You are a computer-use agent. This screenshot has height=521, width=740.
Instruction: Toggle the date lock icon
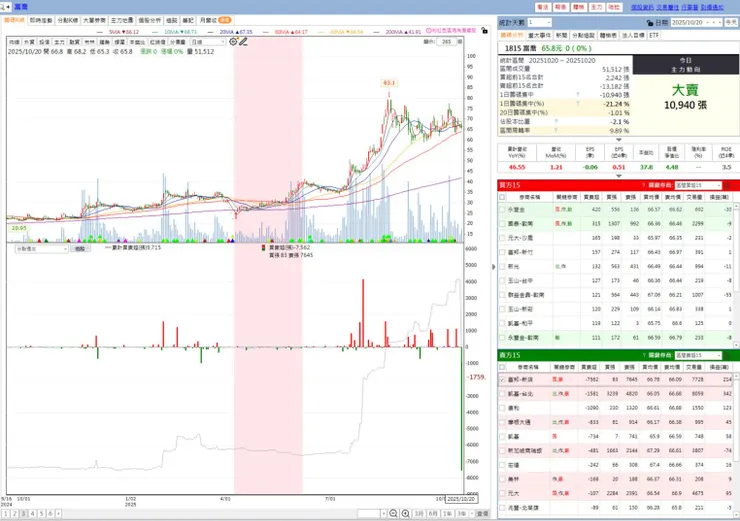[650, 23]
